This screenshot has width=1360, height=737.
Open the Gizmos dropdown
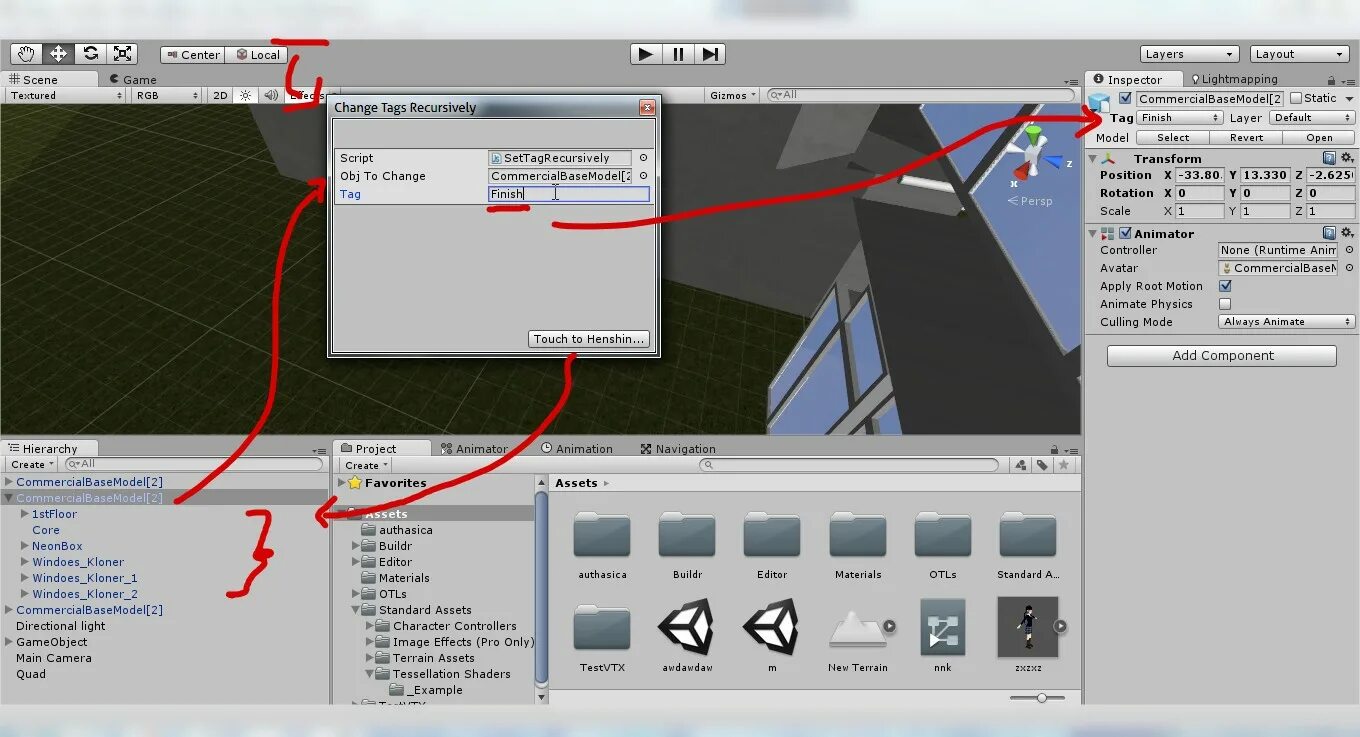click(733, 96)
